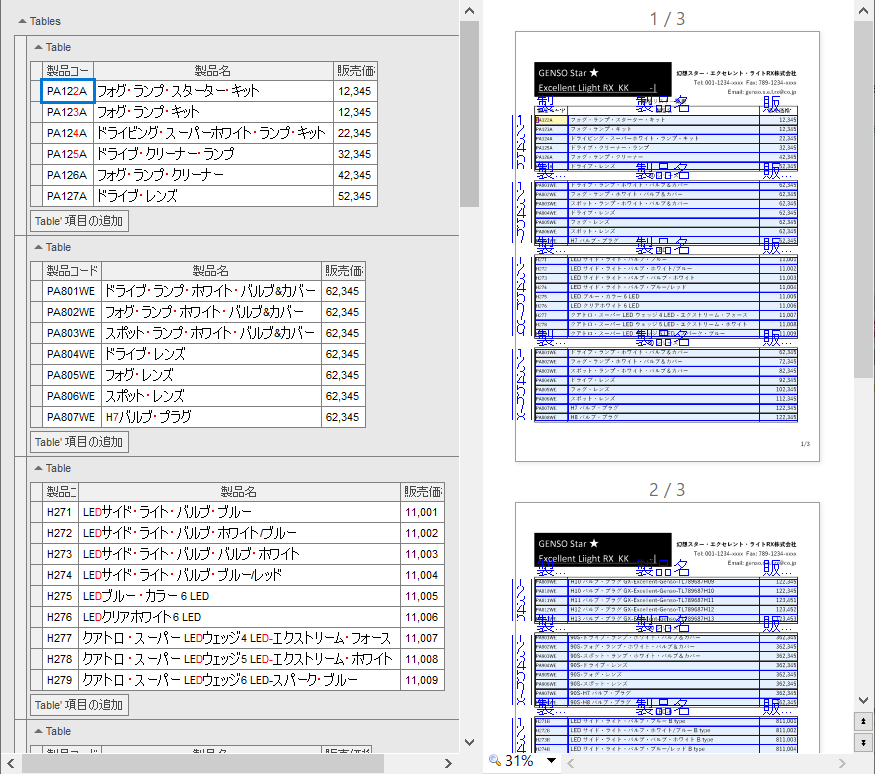Collapse the top-level Tables section
875x774 pixels.
pos(22,21)
